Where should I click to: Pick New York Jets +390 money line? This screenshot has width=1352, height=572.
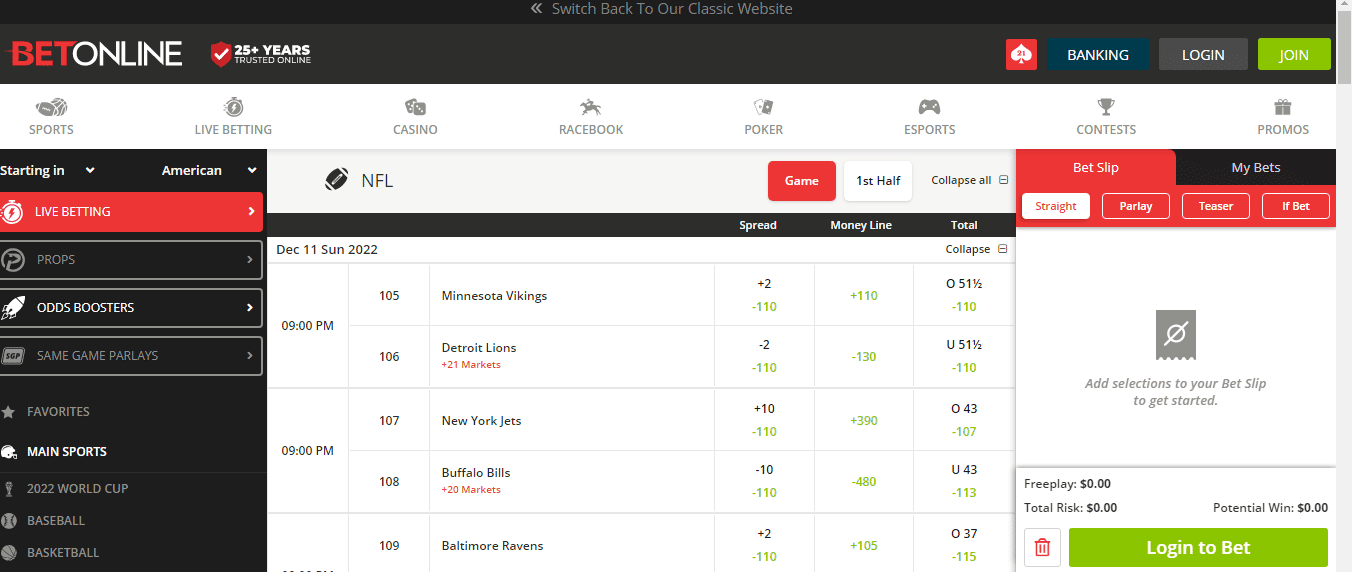864,420
